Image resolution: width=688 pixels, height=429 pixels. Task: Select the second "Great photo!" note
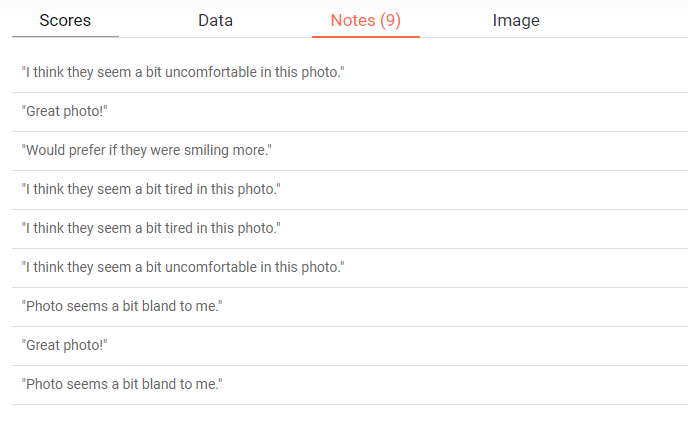point(64,346)
